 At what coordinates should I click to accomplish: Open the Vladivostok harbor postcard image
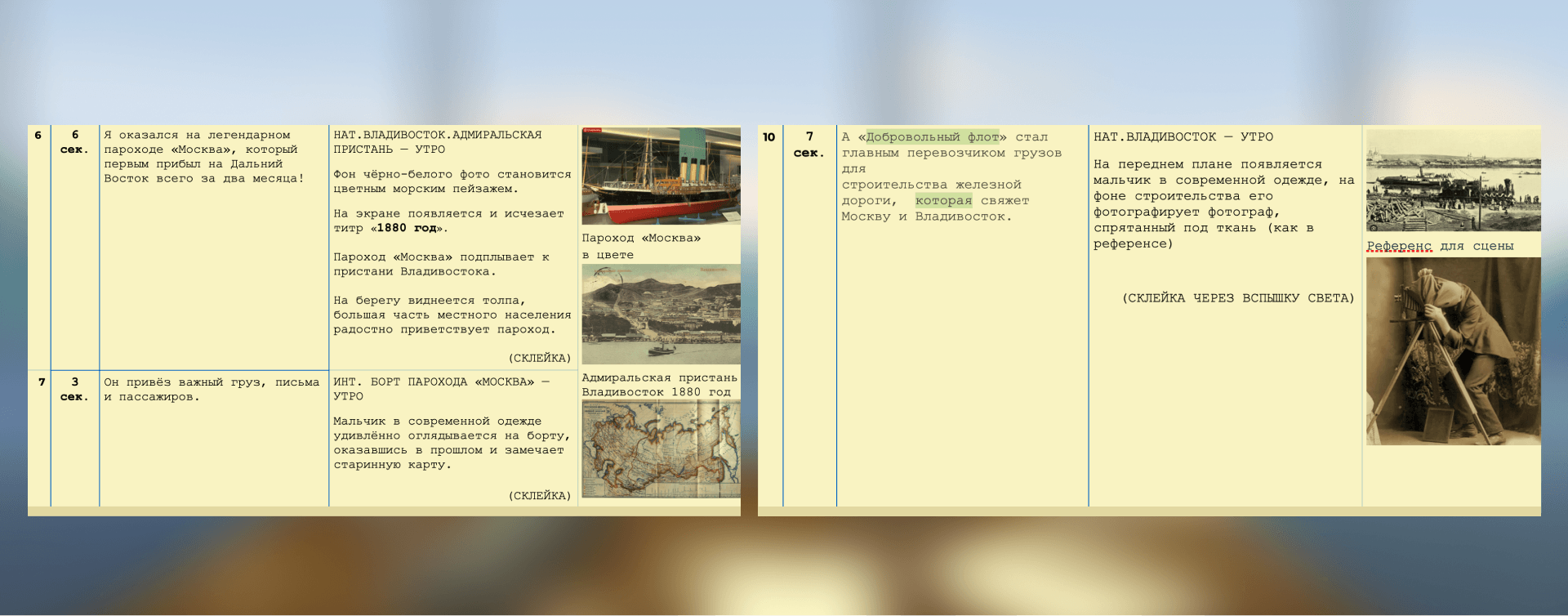point(661,314)
